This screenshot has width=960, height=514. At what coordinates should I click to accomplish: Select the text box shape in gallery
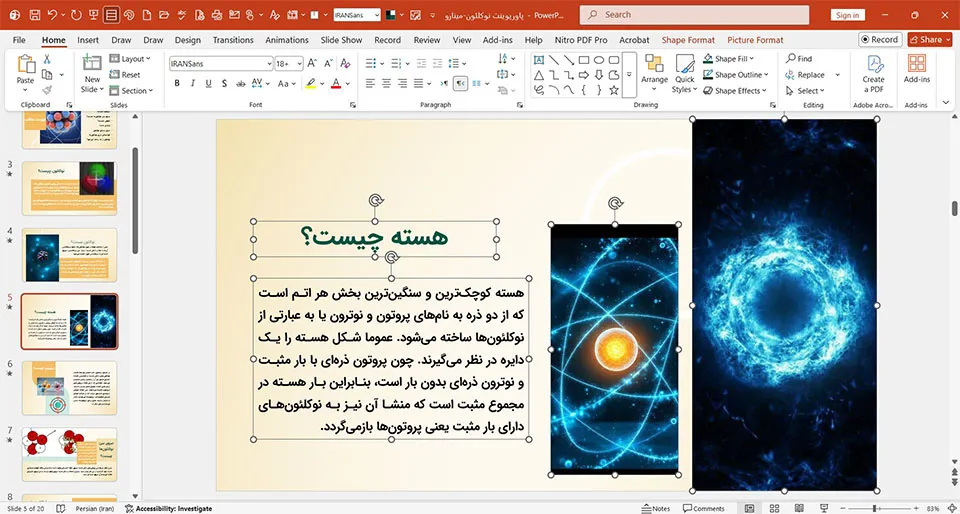tap(539, 60)
